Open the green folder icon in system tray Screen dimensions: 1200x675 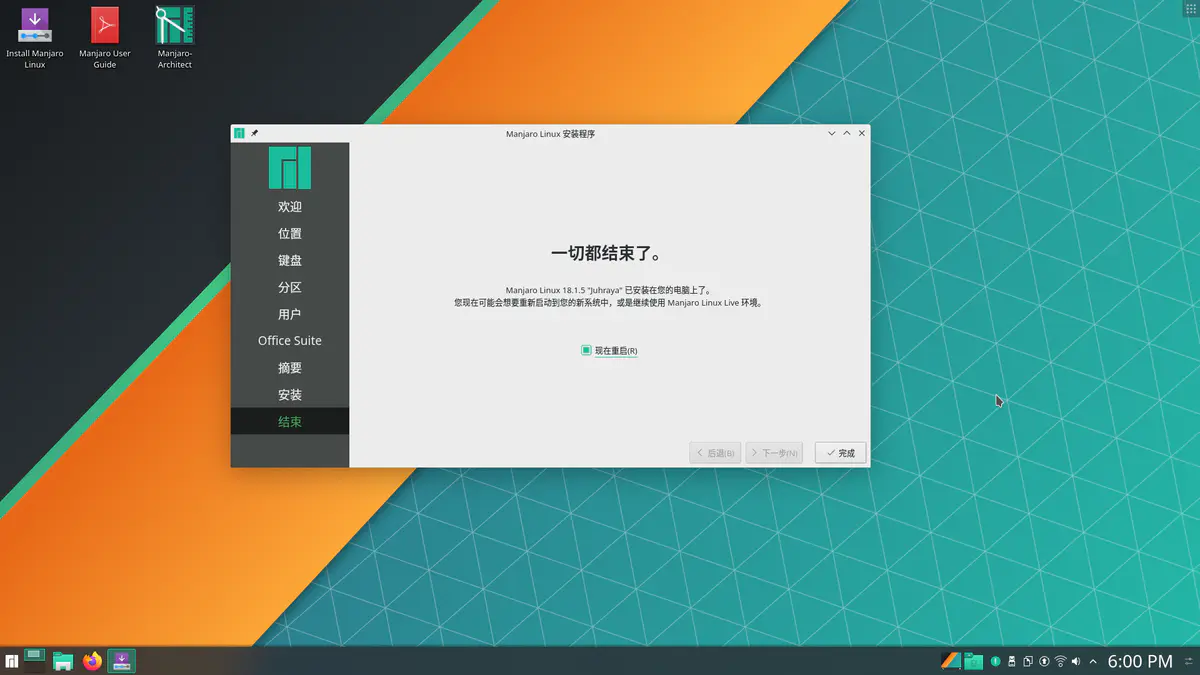[973, 661]
